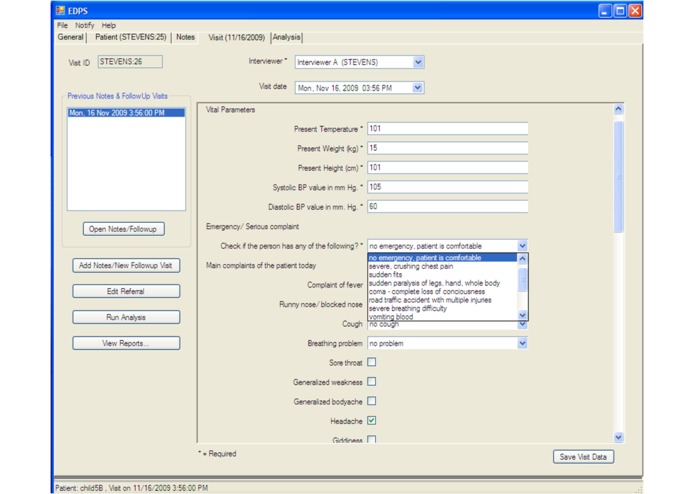This screenshot has height=494, width=695.
Task: Click the Visit ID field STEVENS:26
Action: 130,62
